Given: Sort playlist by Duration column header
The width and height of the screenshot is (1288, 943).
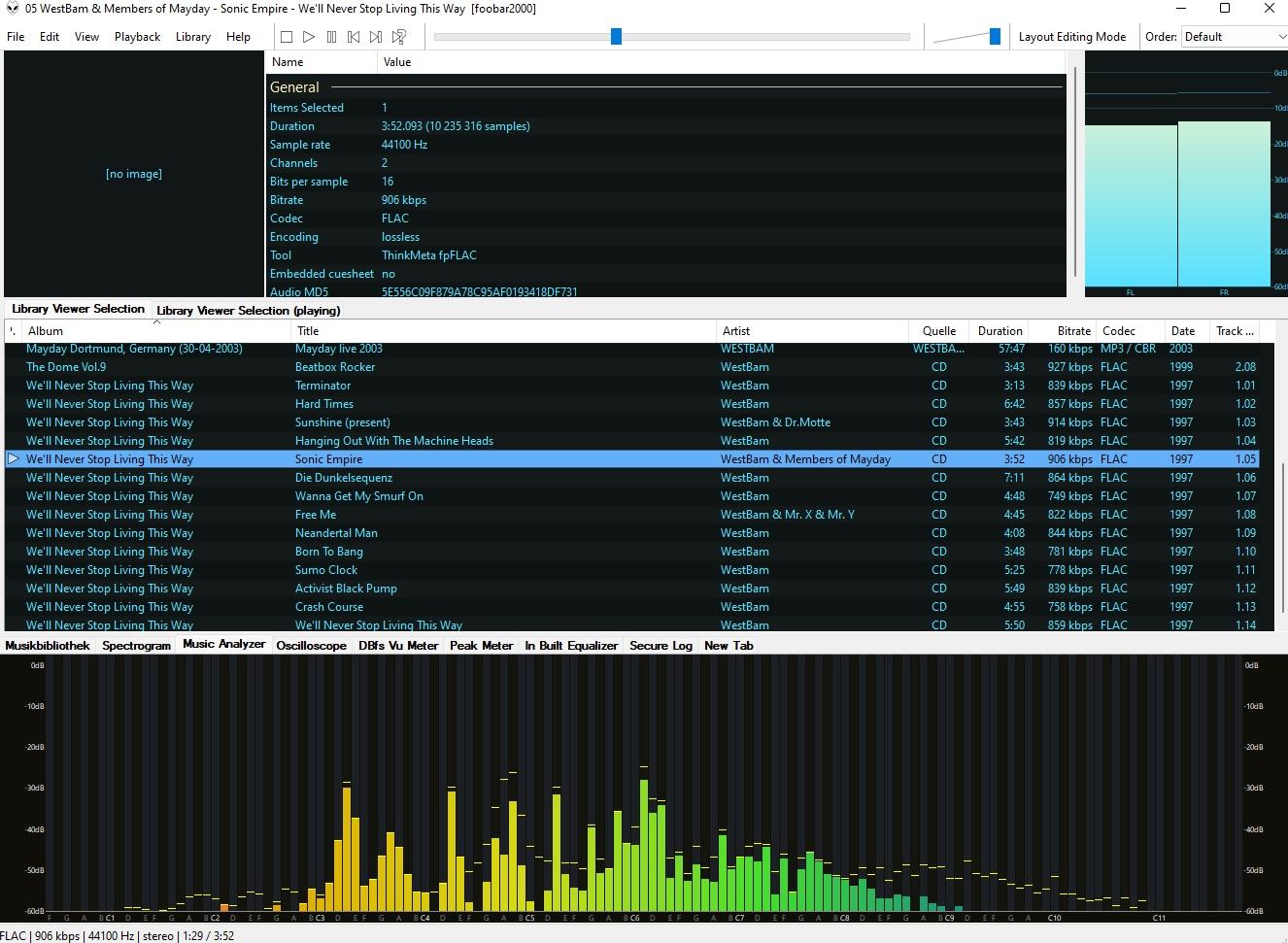Looking at the screenshot, I should (1000, 331).
